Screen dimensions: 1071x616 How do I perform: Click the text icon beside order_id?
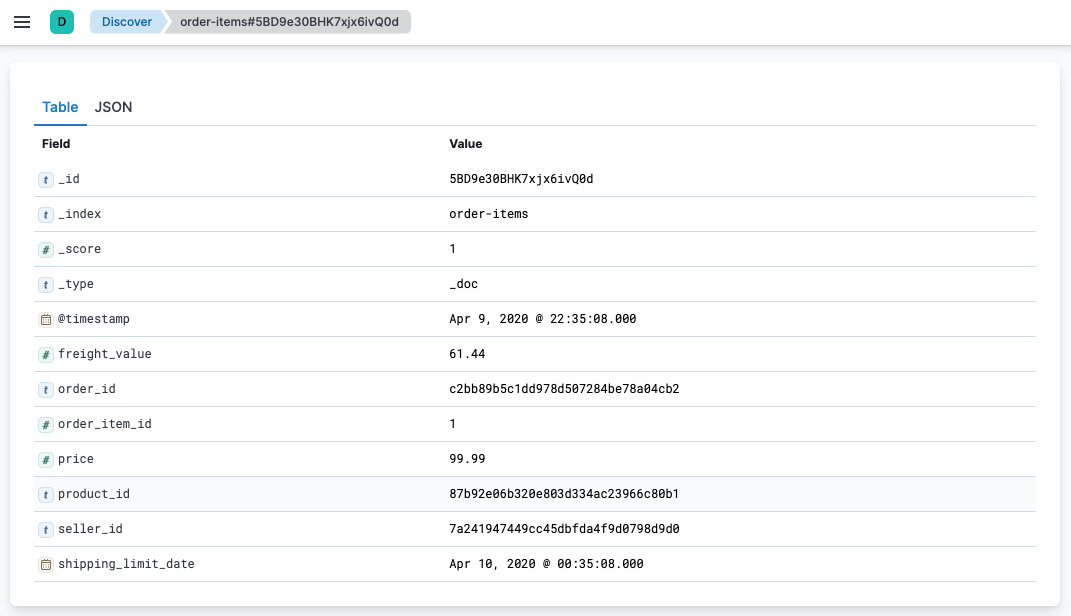click(45, 390)
